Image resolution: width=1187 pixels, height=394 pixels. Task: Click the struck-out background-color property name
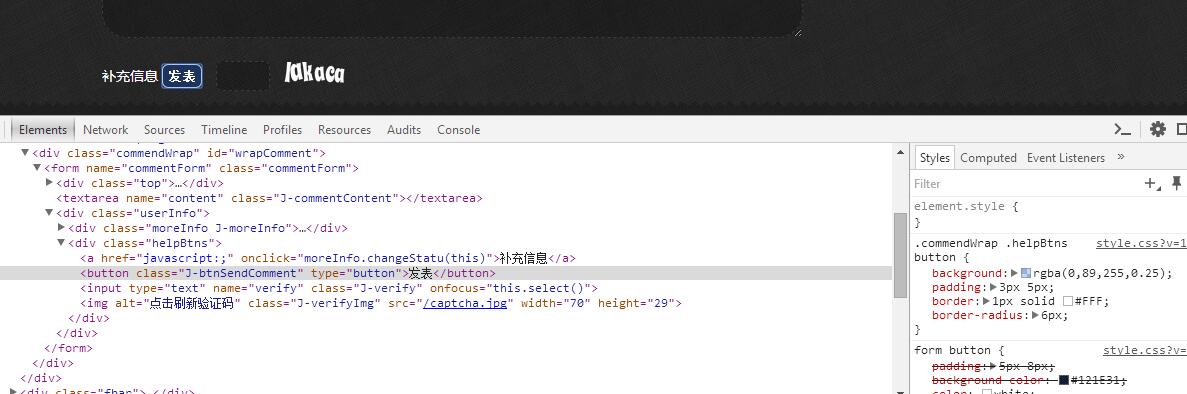(990, 380)
